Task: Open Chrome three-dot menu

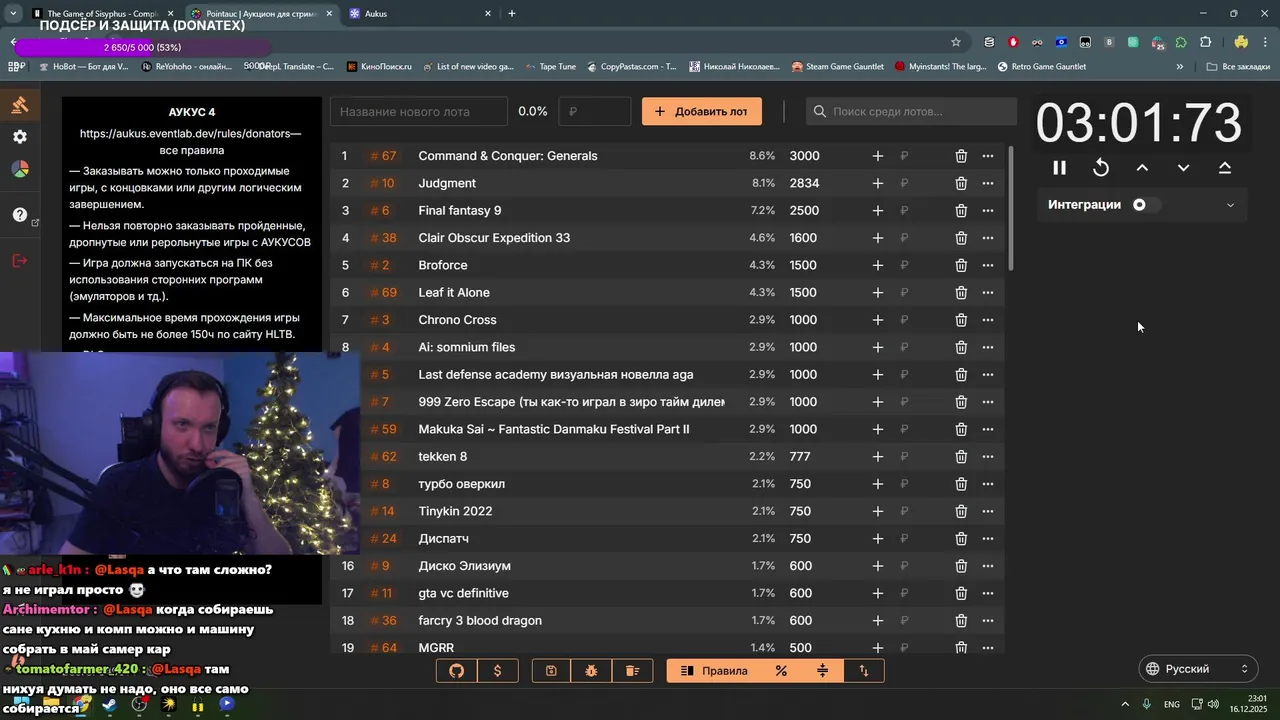Action: (x=1265, y=42)
